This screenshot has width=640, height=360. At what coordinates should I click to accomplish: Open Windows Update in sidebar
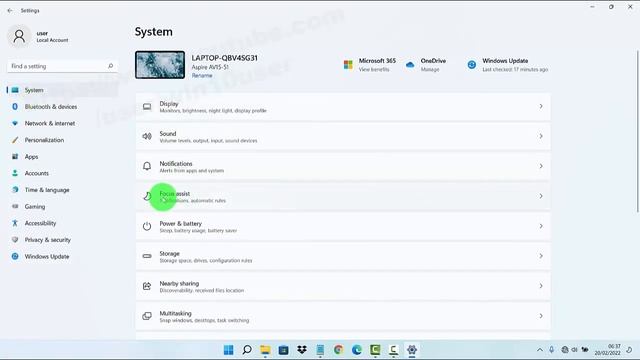(x=62, y=257)
